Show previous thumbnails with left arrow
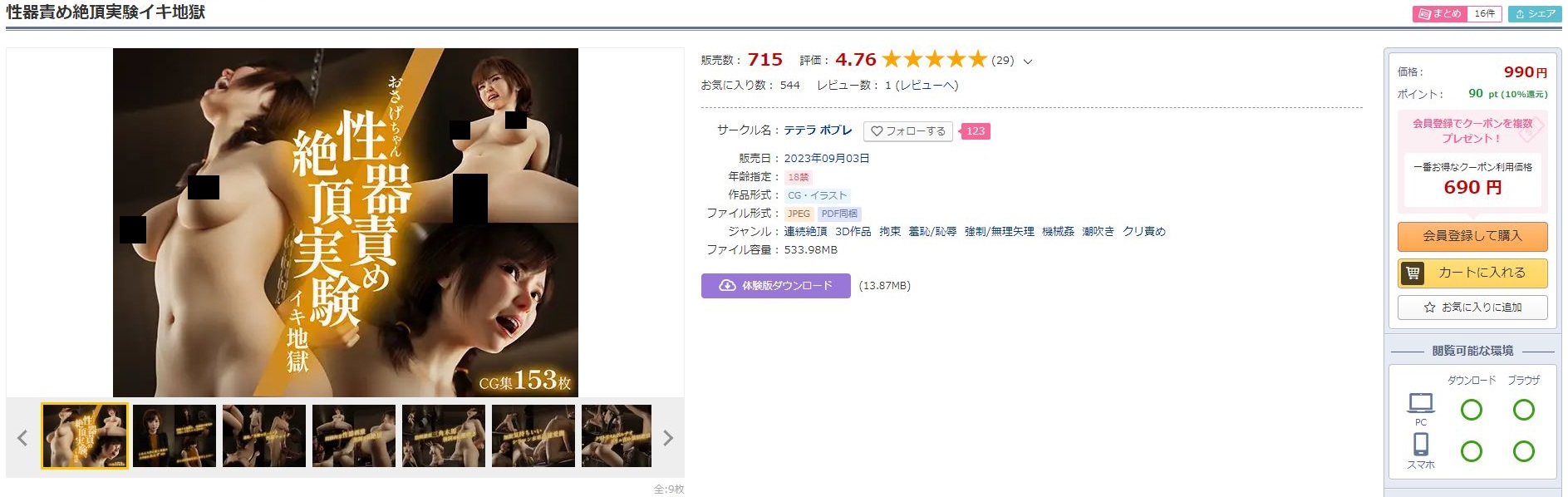 22,438
